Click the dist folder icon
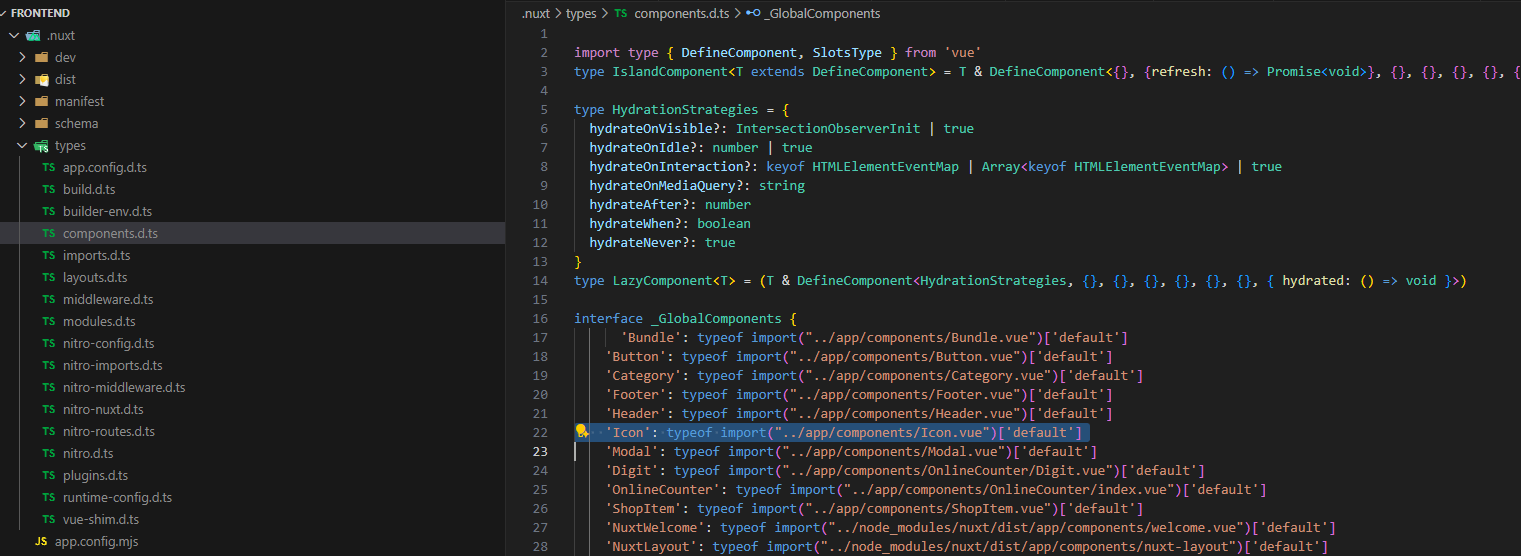This screenshot has height=556, width=1521. (x=41, y=79)
